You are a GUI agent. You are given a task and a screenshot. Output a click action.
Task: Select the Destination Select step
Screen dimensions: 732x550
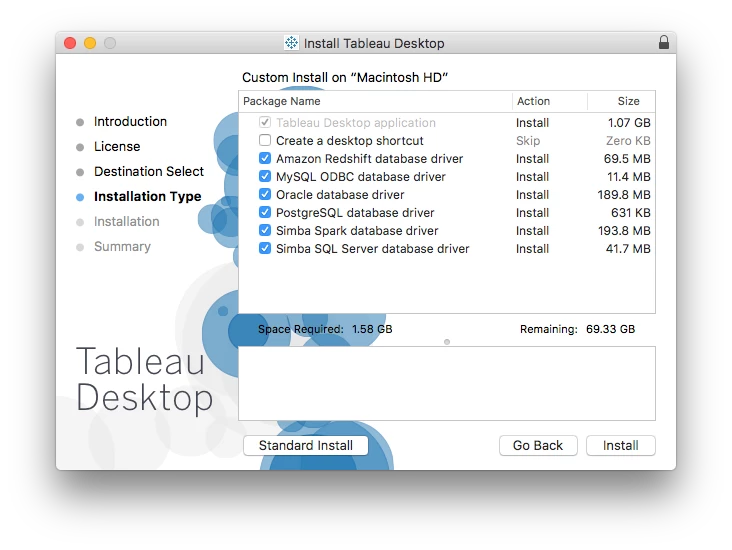(x=149, y=171)
